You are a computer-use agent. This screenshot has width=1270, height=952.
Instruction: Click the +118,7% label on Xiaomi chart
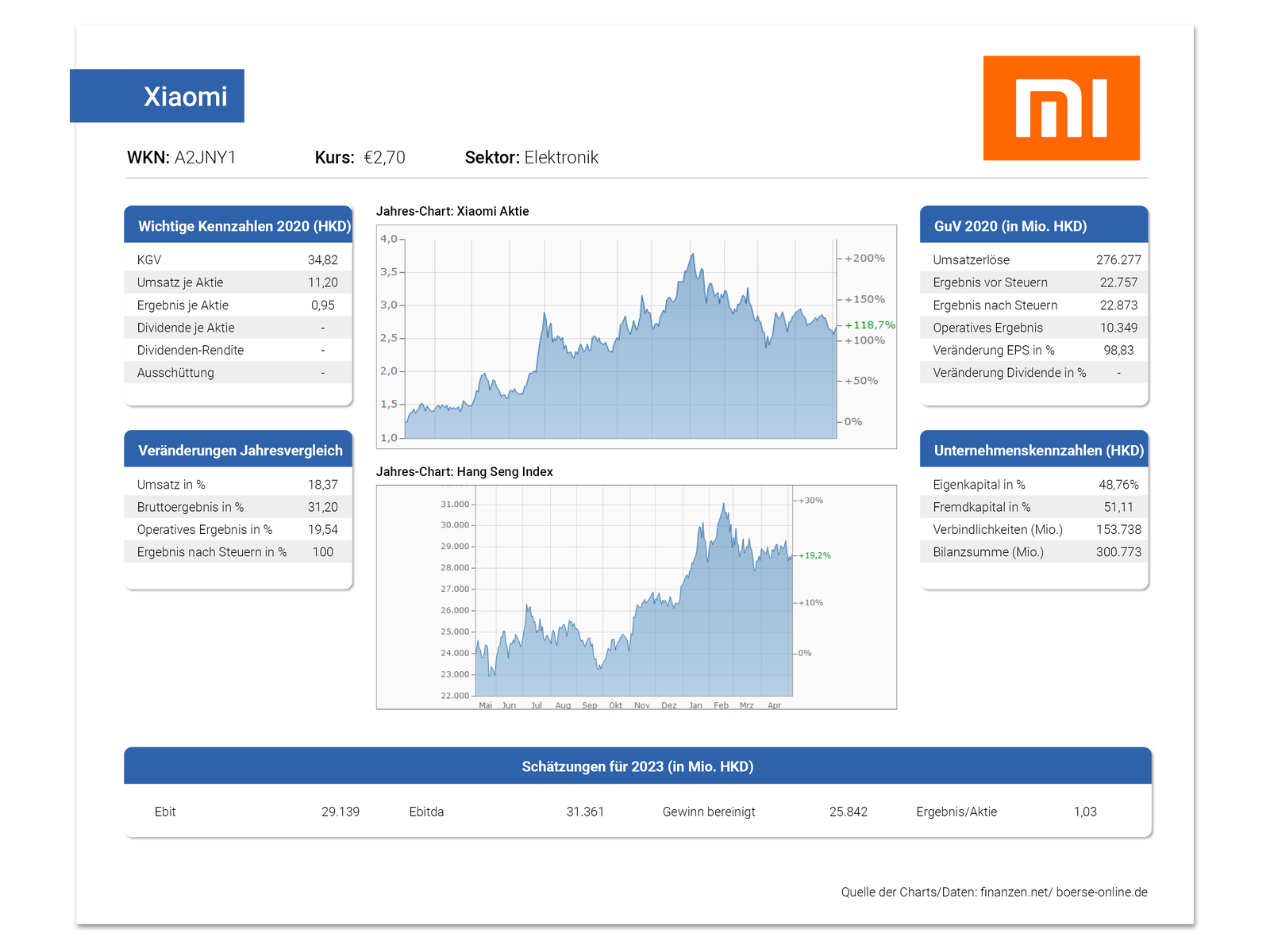[869, 325]
